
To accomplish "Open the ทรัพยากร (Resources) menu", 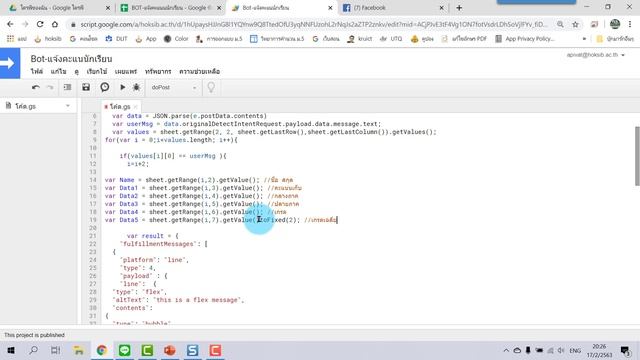I will 158,71.
